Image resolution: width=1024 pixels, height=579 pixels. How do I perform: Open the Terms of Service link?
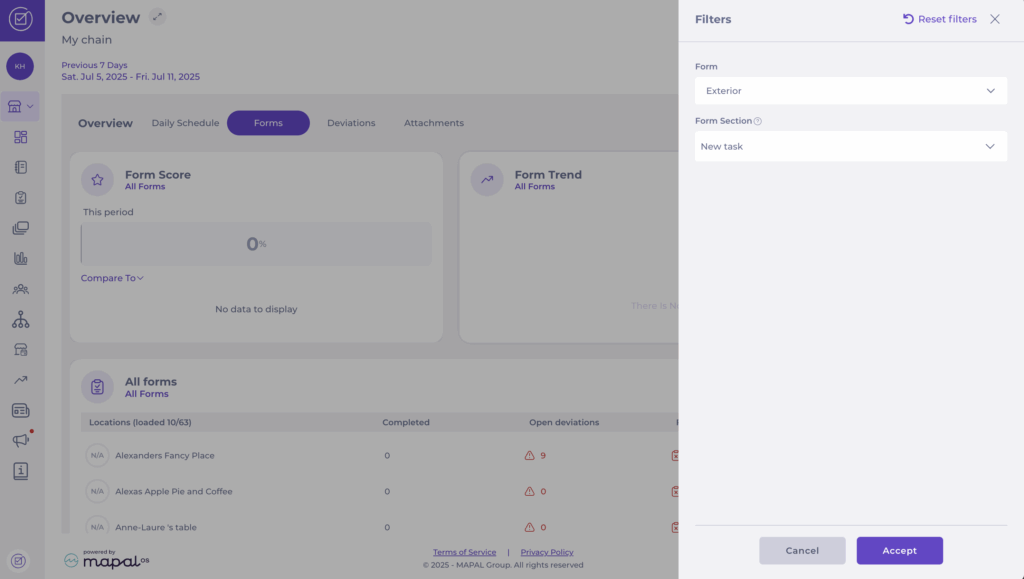pos(464,552)
